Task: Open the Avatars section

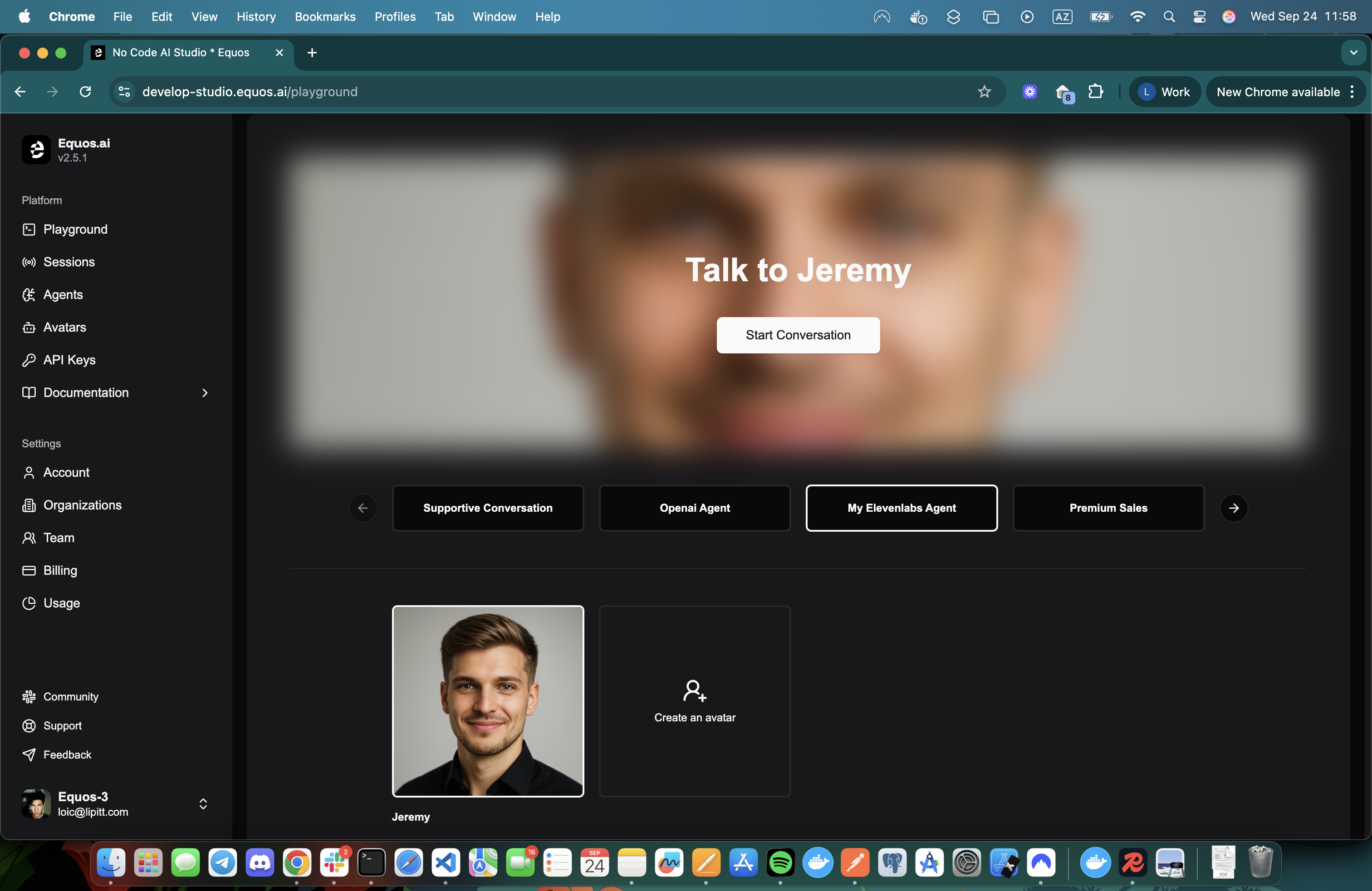Action: point(64,328)
